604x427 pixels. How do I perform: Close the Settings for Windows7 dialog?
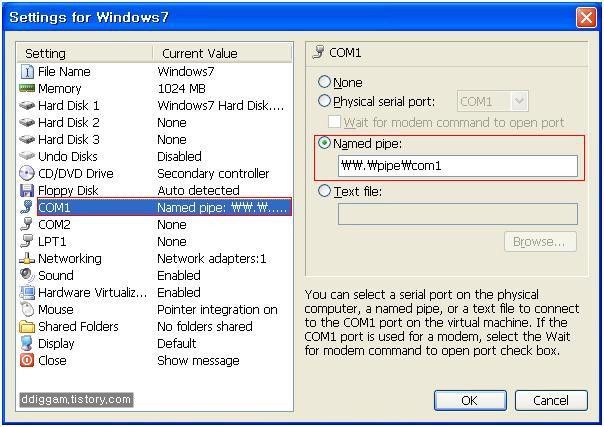tap(586, 17)
